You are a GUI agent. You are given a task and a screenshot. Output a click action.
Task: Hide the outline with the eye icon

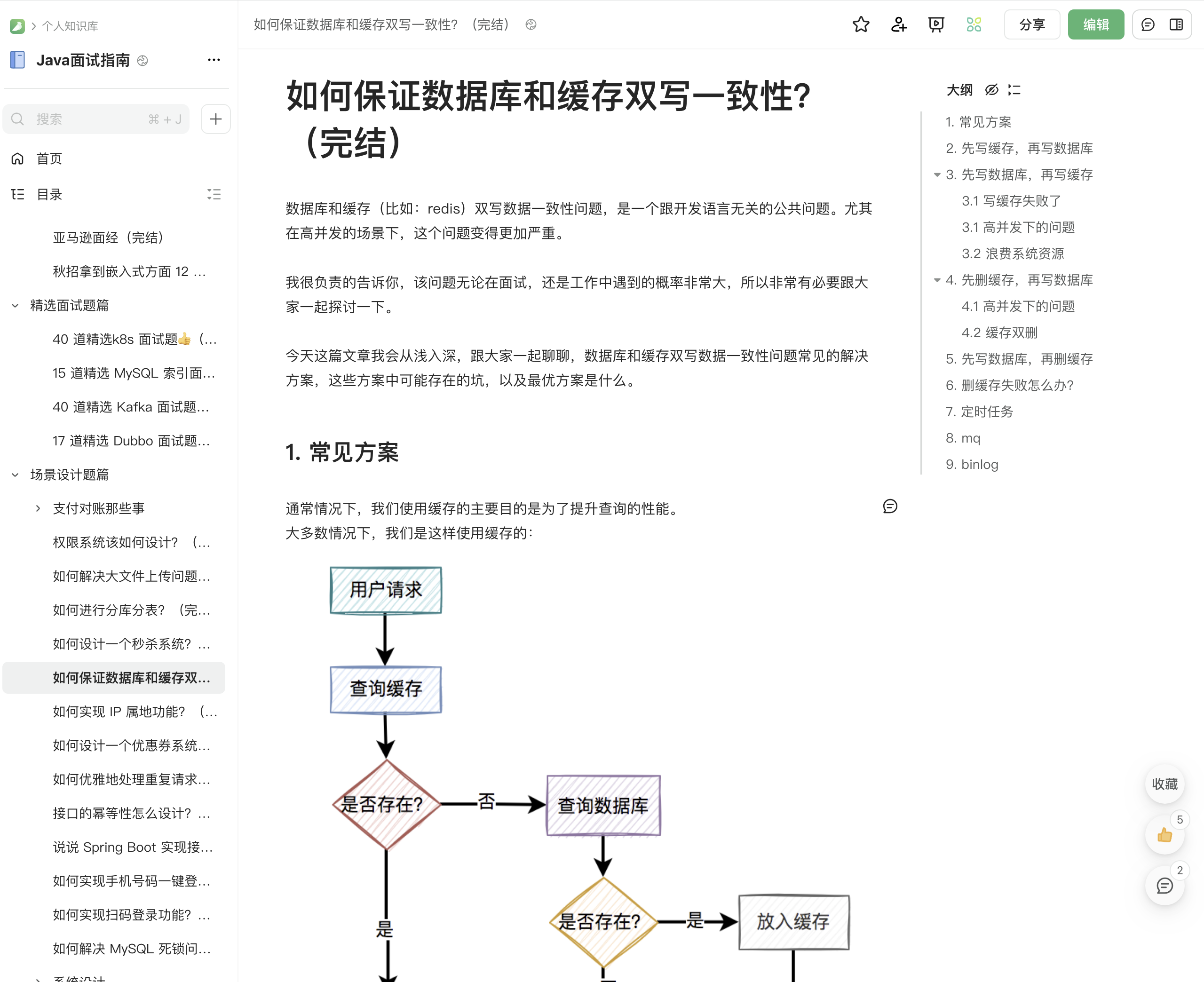point(991,90)
